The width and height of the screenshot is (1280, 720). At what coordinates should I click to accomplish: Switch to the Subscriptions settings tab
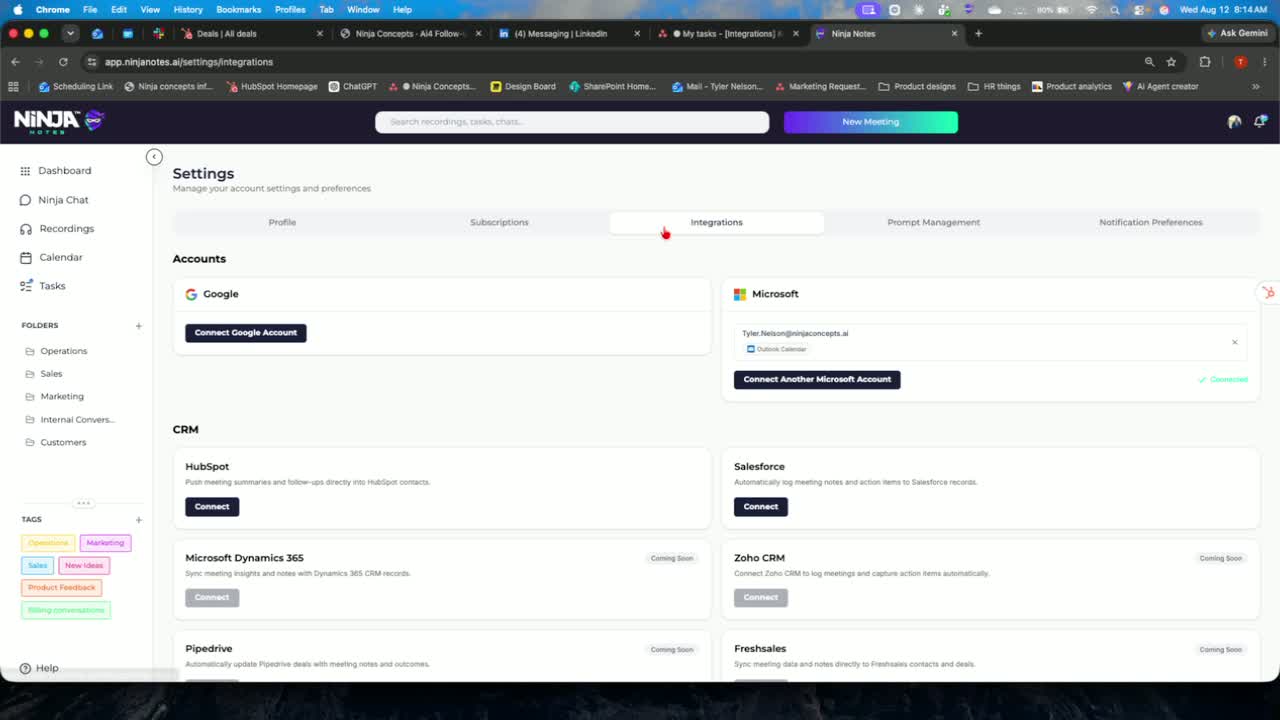click(x=499, y=222)
